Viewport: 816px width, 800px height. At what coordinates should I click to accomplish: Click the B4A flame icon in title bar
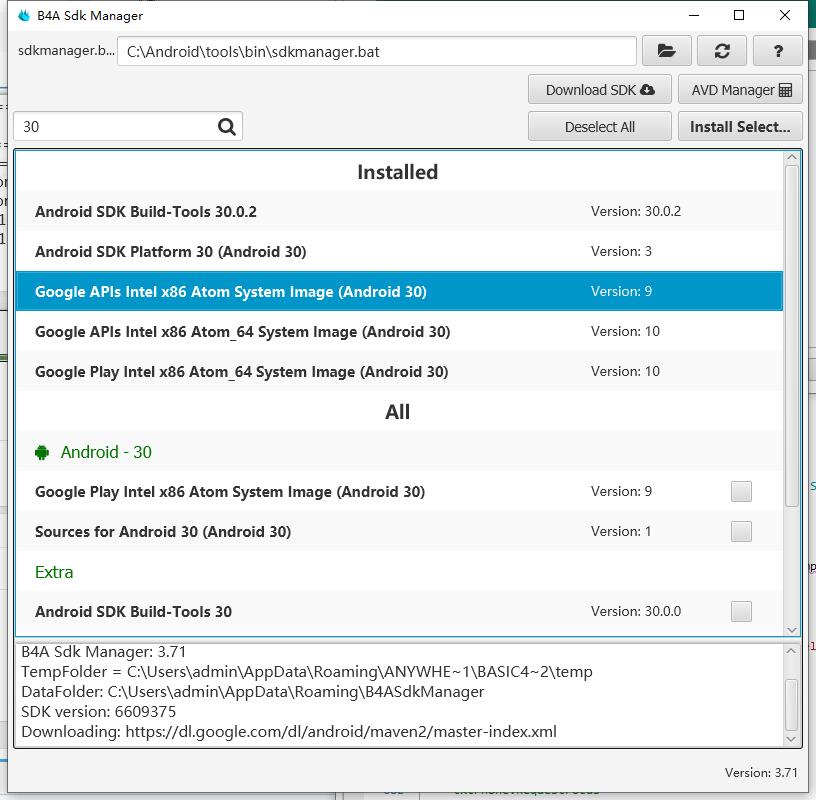click(x=24, y=16)
